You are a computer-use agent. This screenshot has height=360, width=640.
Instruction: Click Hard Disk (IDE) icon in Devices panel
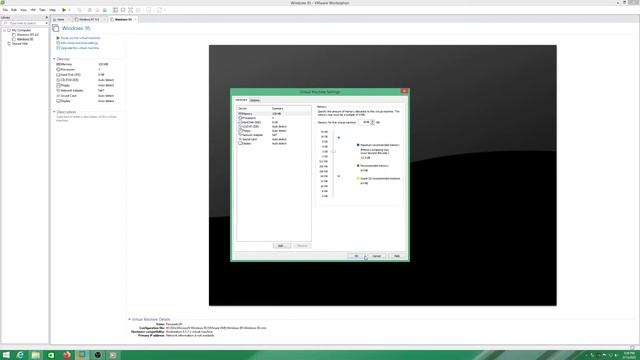[x=58, y=75]
